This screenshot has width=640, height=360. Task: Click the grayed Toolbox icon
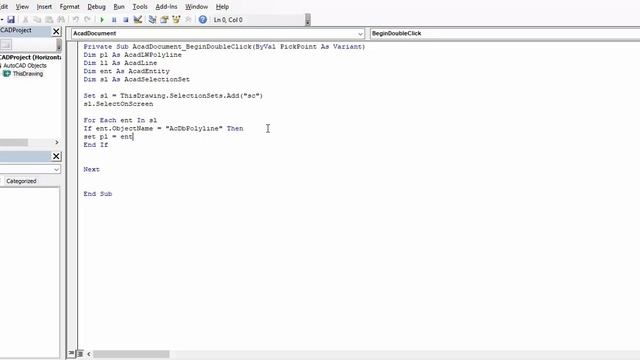pos(188,20)
